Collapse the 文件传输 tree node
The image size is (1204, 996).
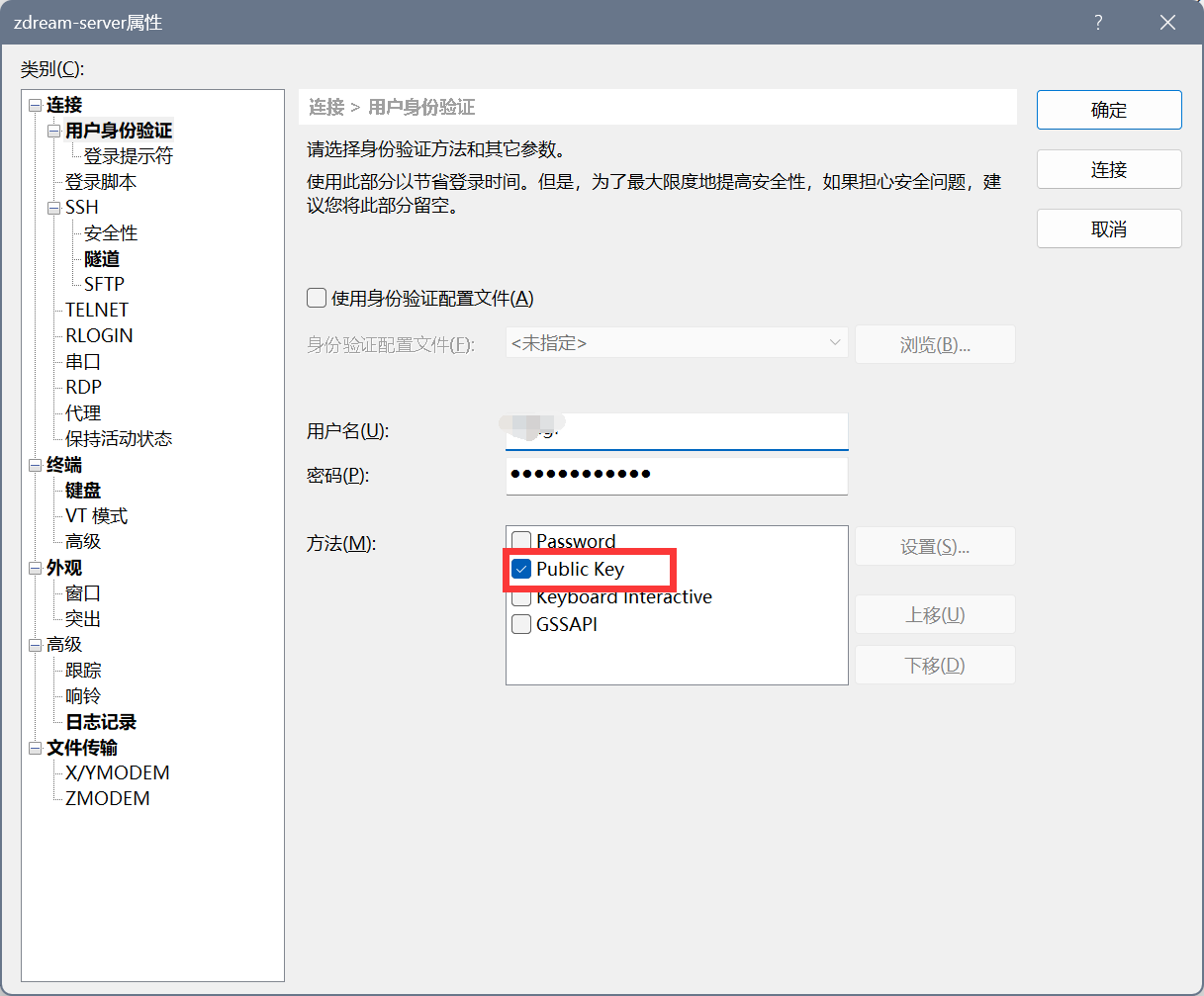pyautogui.click(x=36, y=748)
